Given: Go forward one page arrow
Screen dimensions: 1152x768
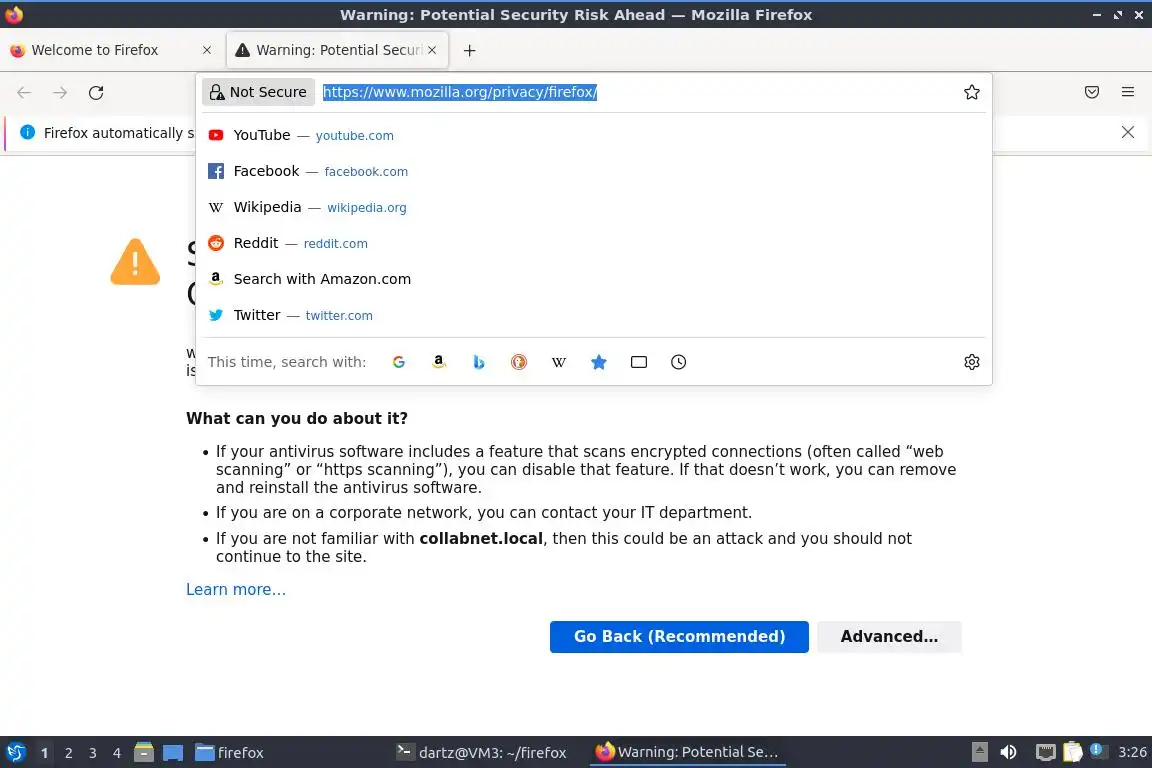Looking at the screenshot, I should click(60, 93).
